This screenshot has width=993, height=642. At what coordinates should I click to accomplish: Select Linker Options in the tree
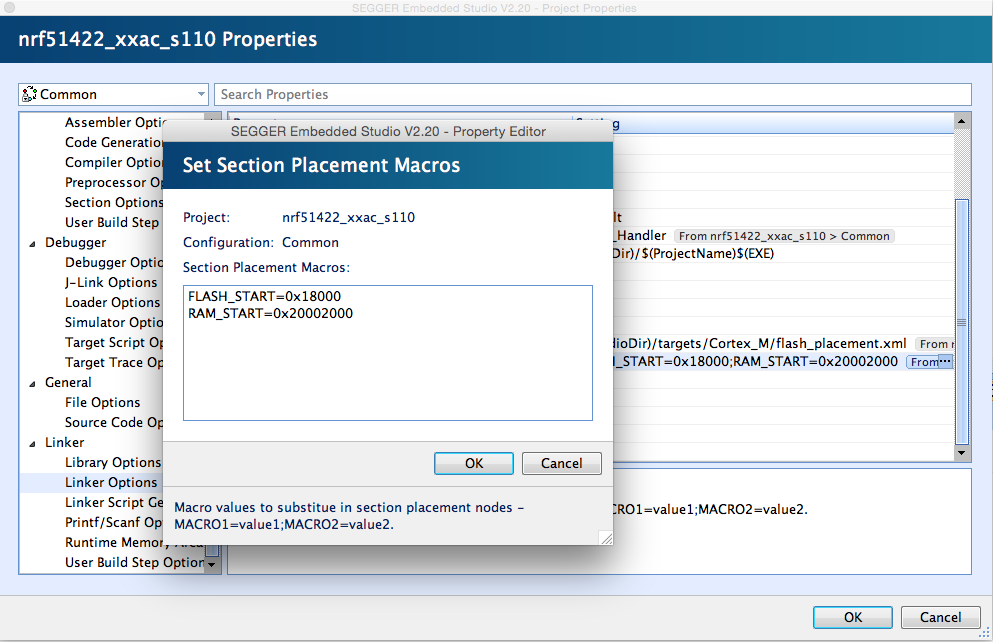[111, 482]
